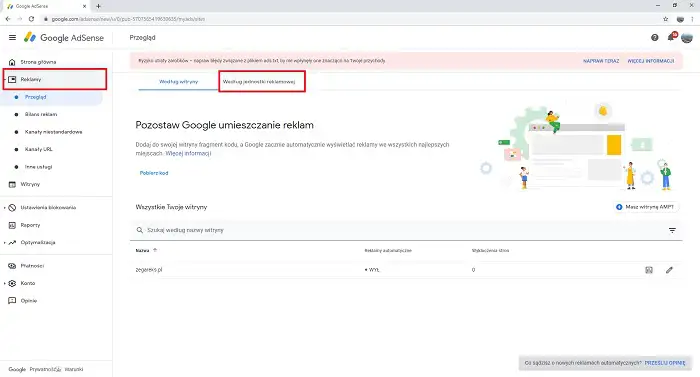This screenshot has width=700, height=377.
Task: Click the Konto gear icon
Action: (x=12, y=283)
